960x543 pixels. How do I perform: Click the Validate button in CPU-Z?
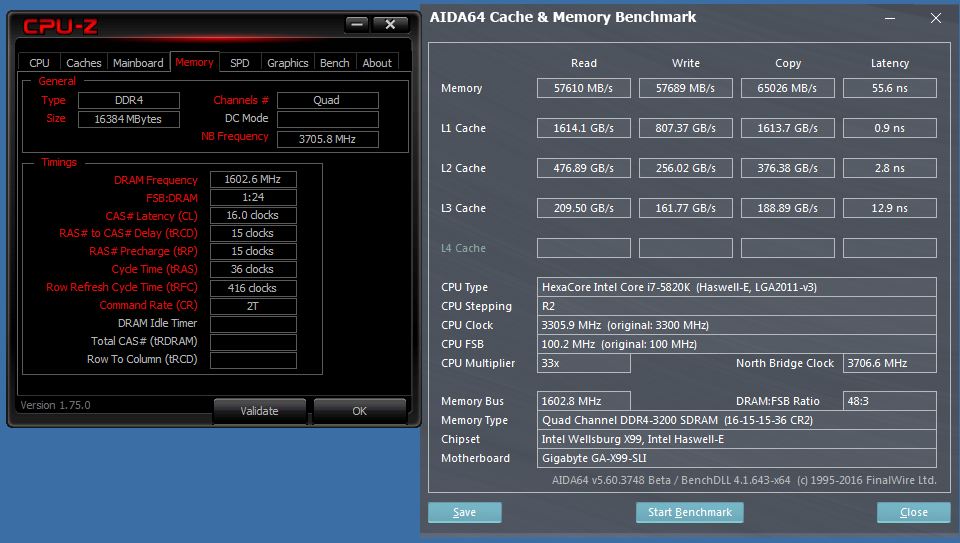260,411
